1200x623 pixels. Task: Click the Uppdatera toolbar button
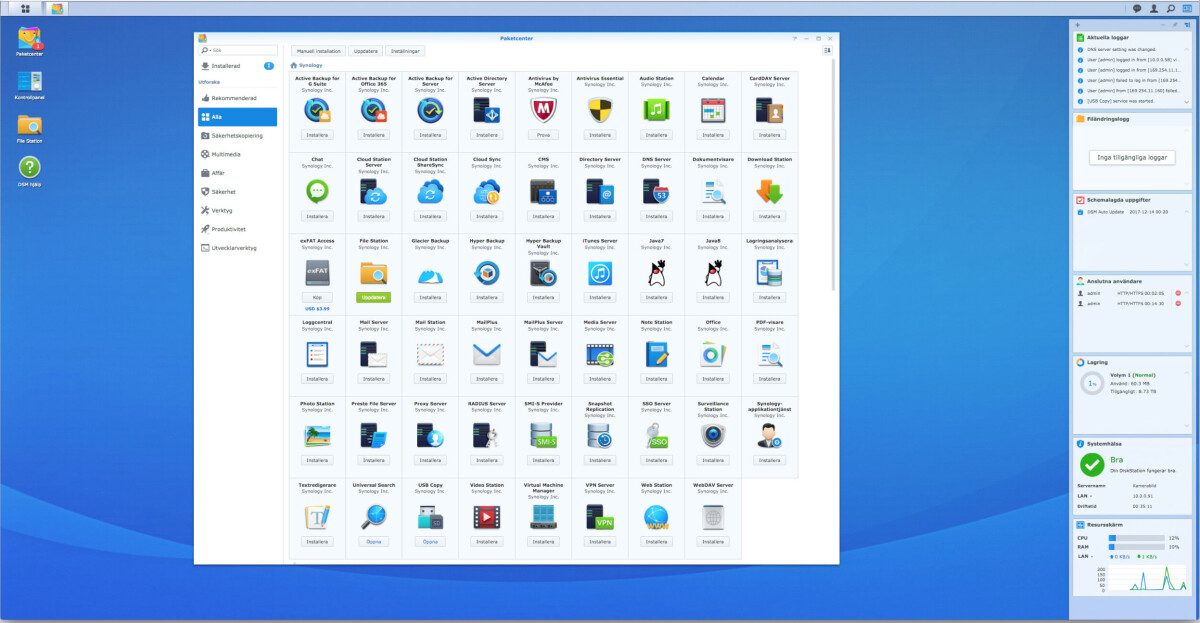point(367,50)
